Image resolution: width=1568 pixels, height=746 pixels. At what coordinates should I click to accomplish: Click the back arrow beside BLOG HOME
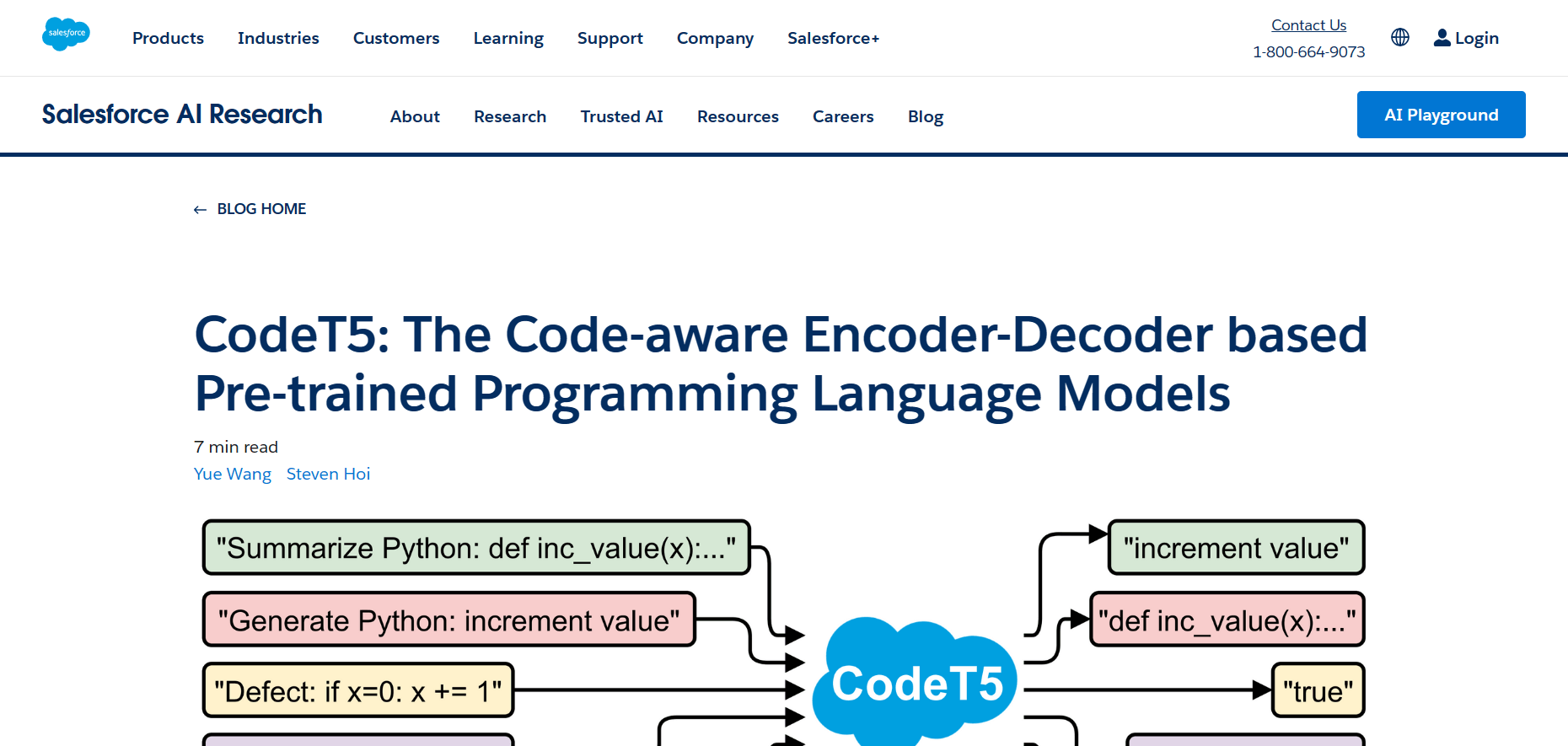pos(200,209)
